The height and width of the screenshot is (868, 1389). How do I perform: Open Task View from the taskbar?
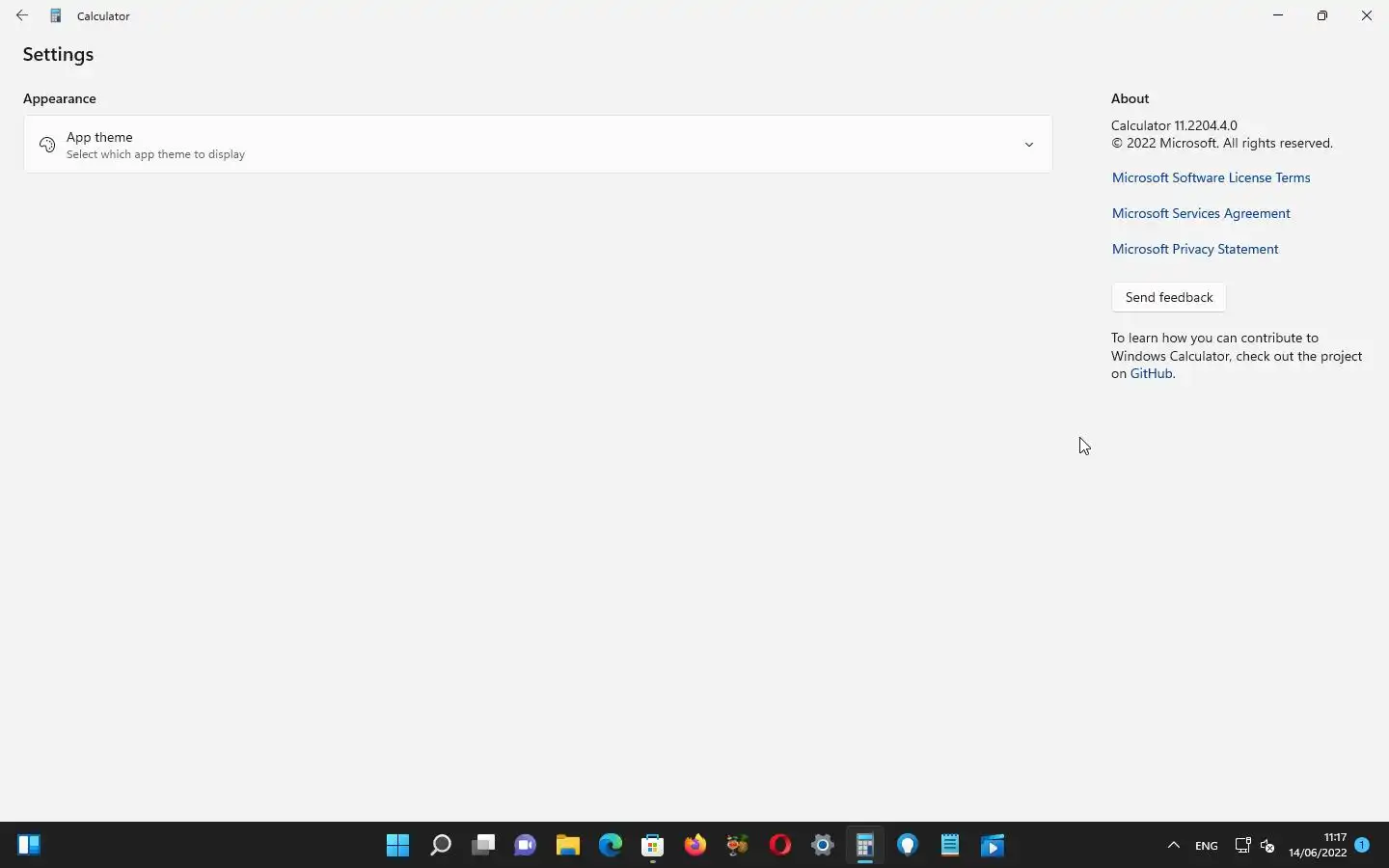(x=483, y=846)
